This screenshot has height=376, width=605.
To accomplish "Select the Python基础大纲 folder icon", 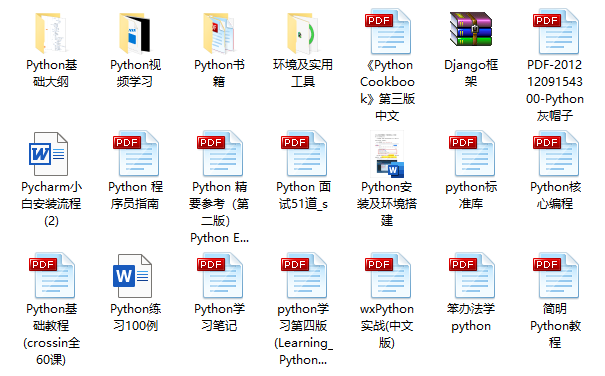I will click(51, 33).
